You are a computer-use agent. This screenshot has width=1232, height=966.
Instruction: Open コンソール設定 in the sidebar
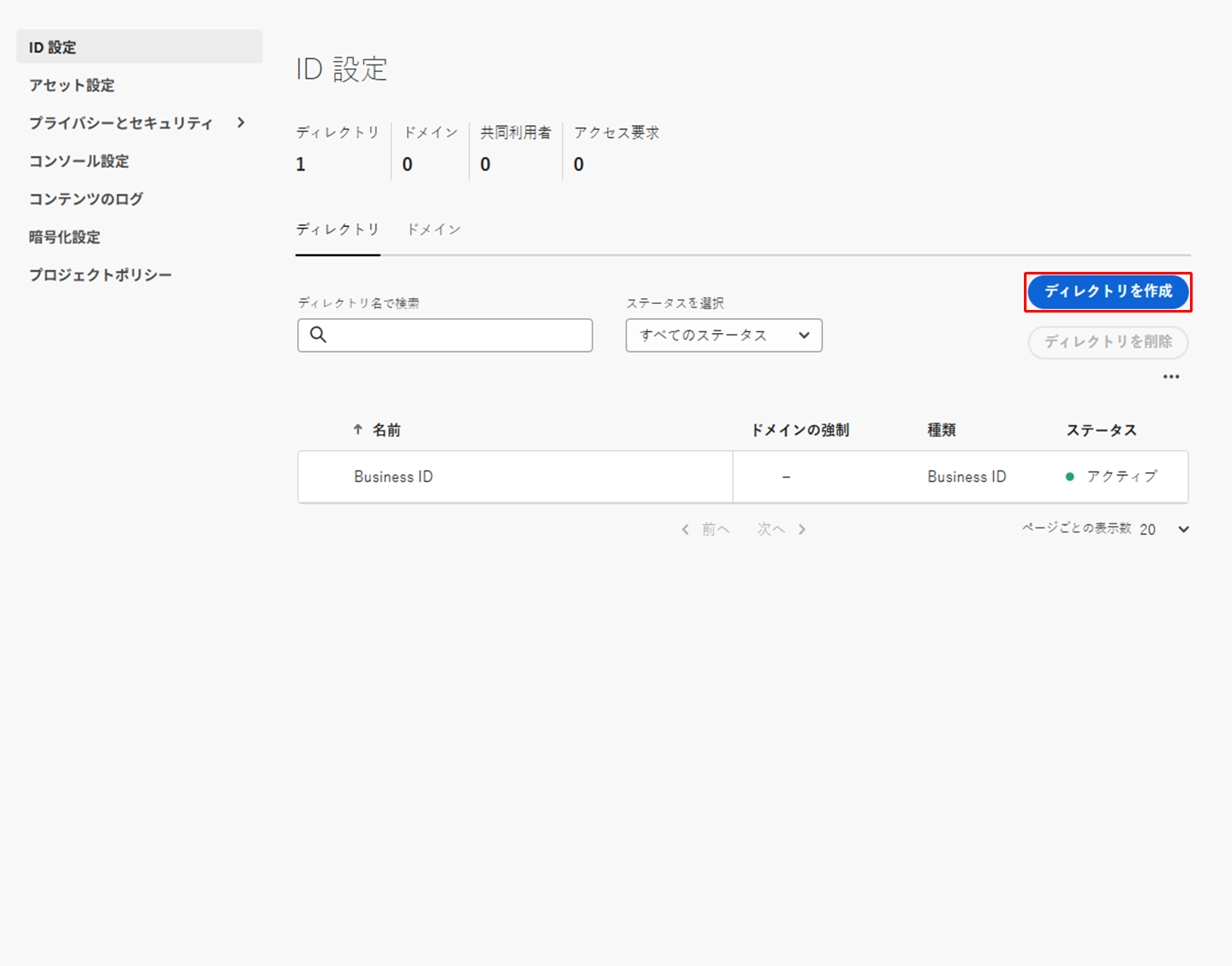click(x=79, y=161)
